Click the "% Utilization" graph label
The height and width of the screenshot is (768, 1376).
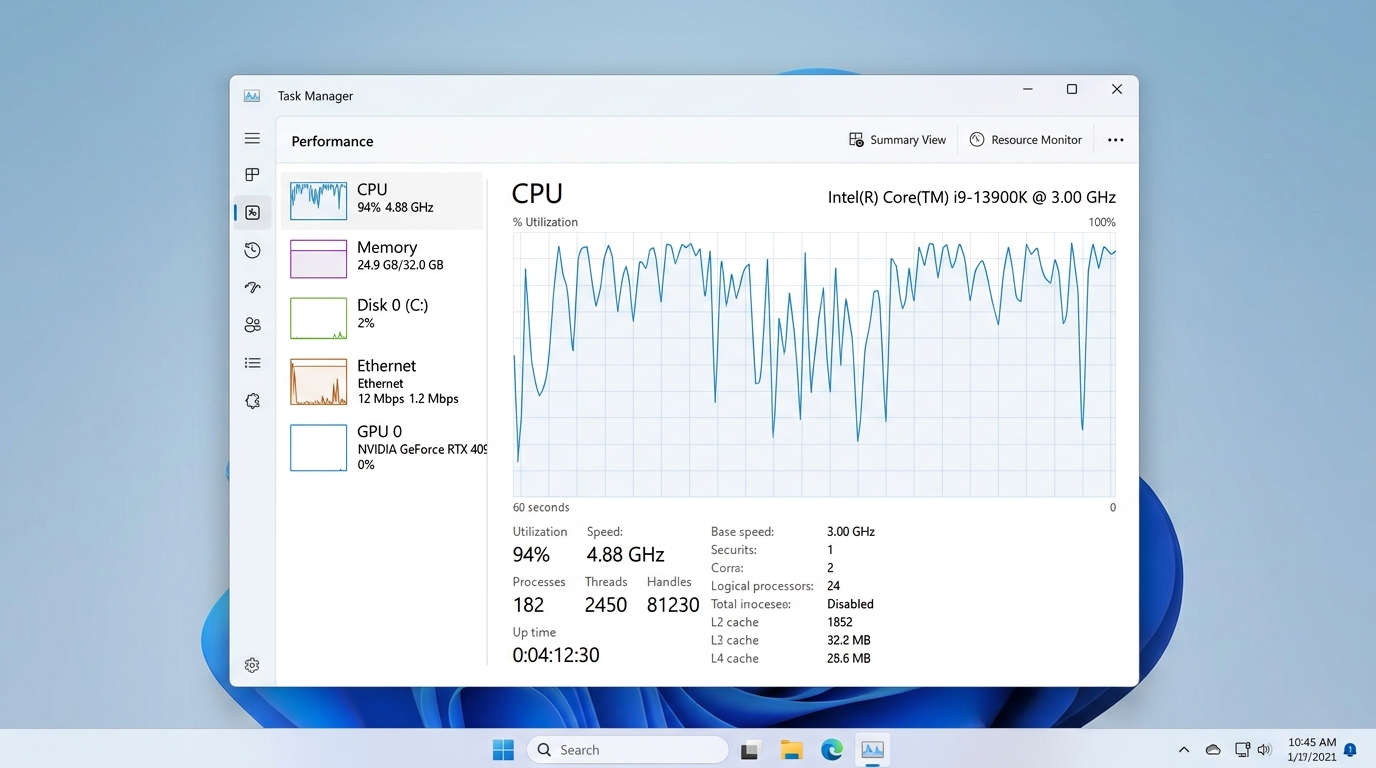545,222
